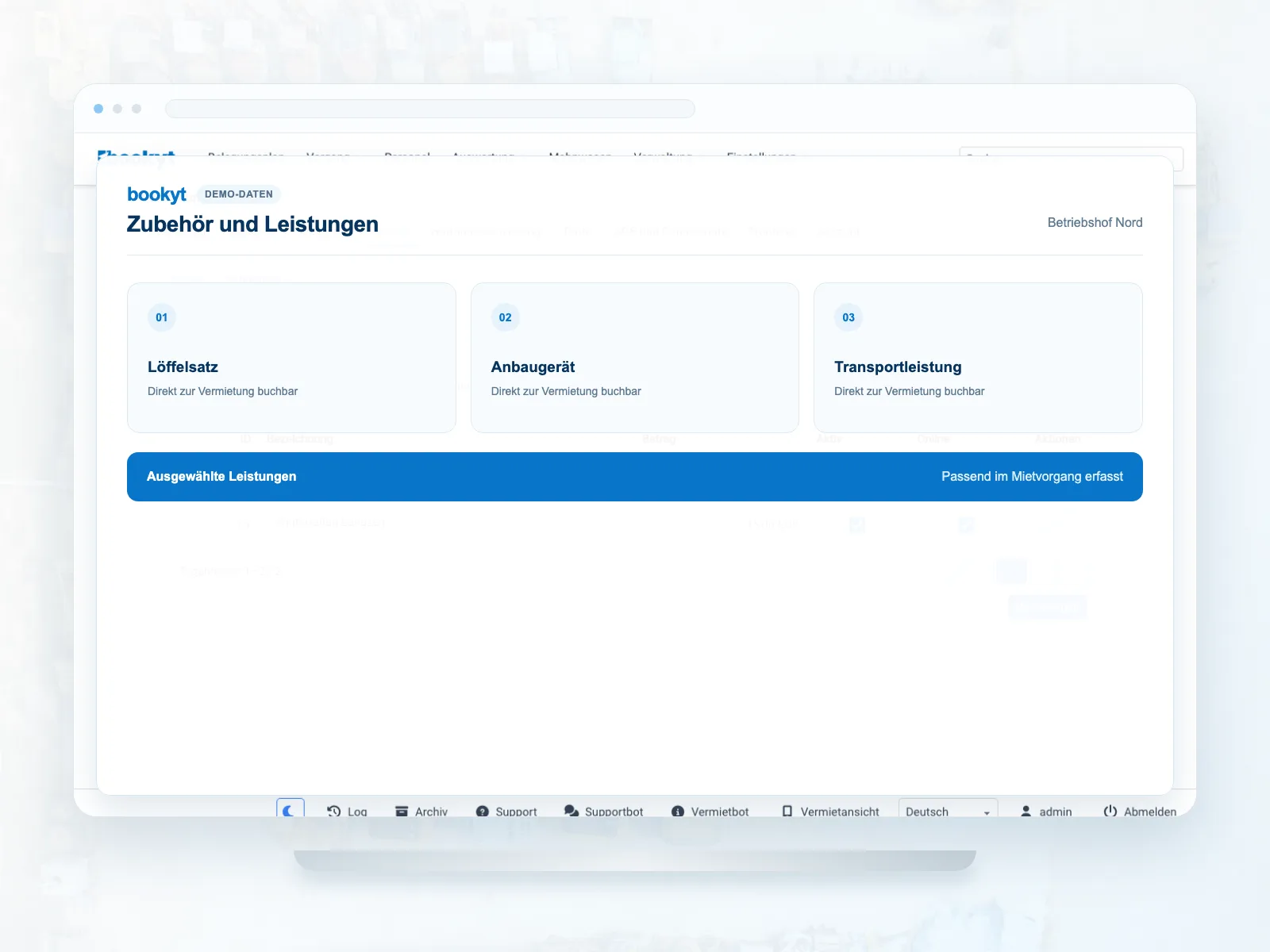This screenshot has height=952, width=1270.
Task: Click the bookyt logo in the panel header
Action: [x=156, y=194]
